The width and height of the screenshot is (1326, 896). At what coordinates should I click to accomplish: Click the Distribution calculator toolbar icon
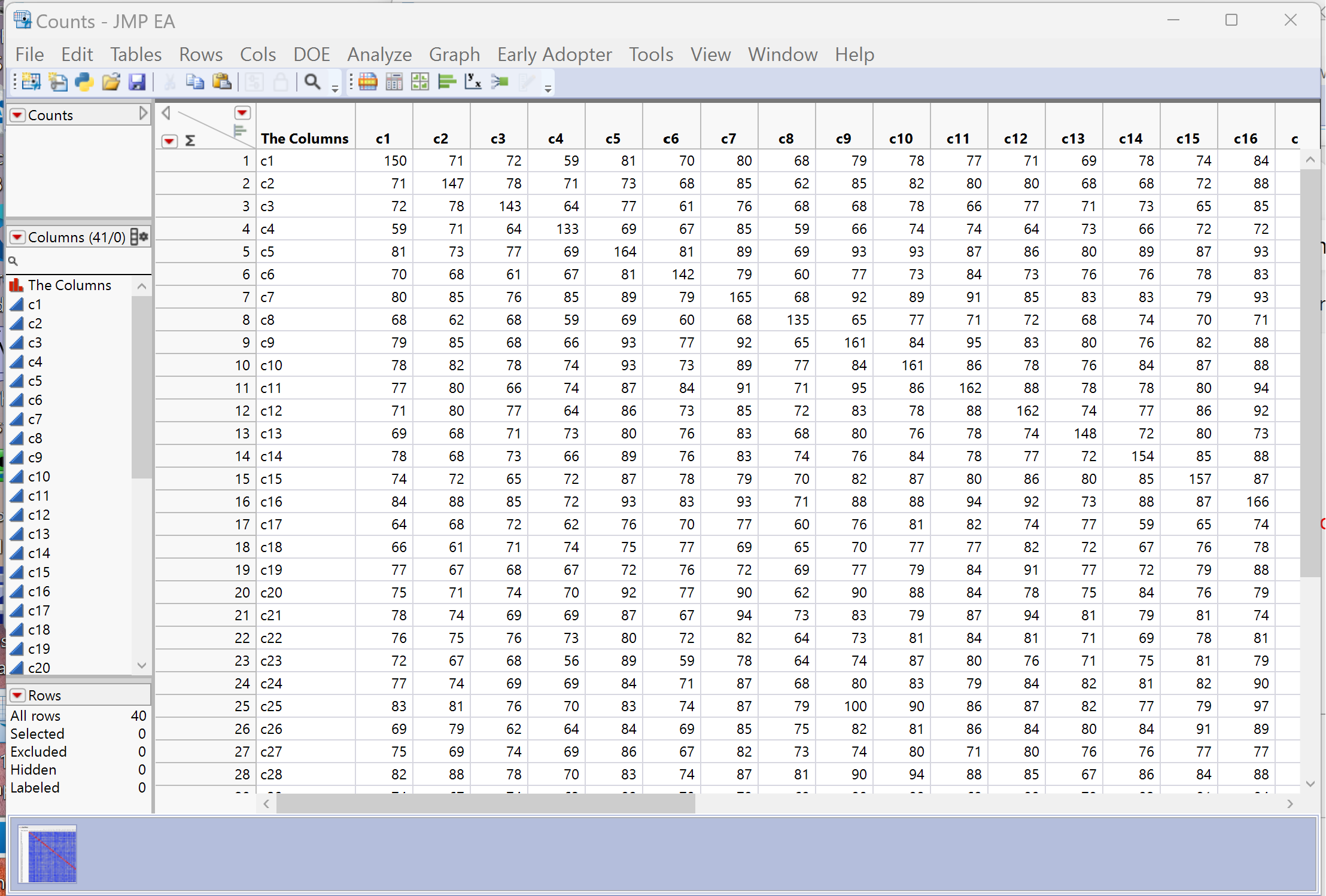[x=394, y=81]
